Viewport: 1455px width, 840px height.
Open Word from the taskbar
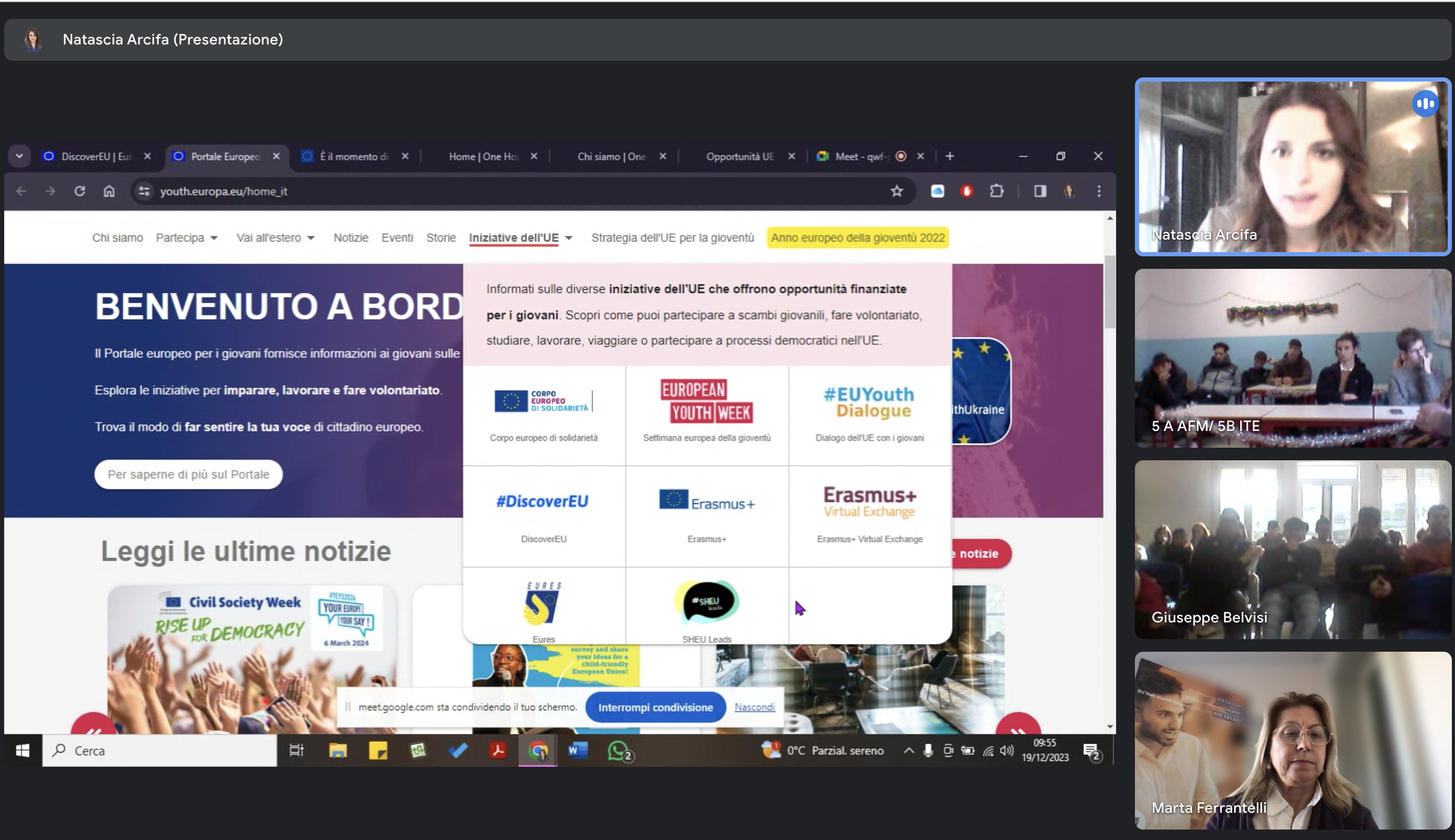tap(577, 751)
